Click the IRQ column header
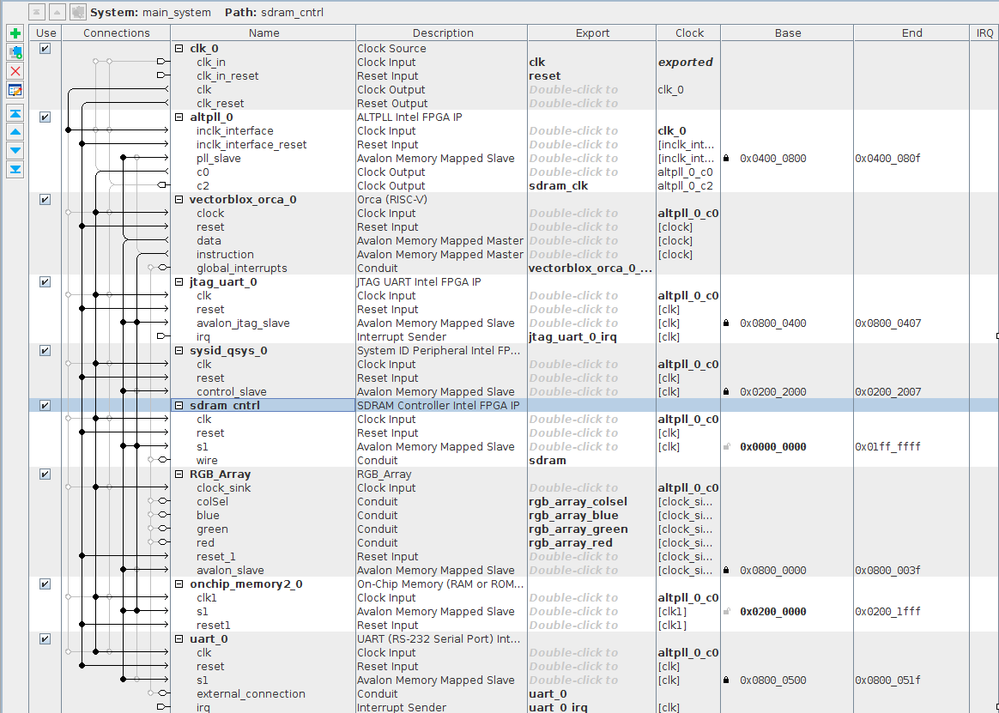Viewport: 999px width, 713px height. pyautogui.click(x=985, y=33)
